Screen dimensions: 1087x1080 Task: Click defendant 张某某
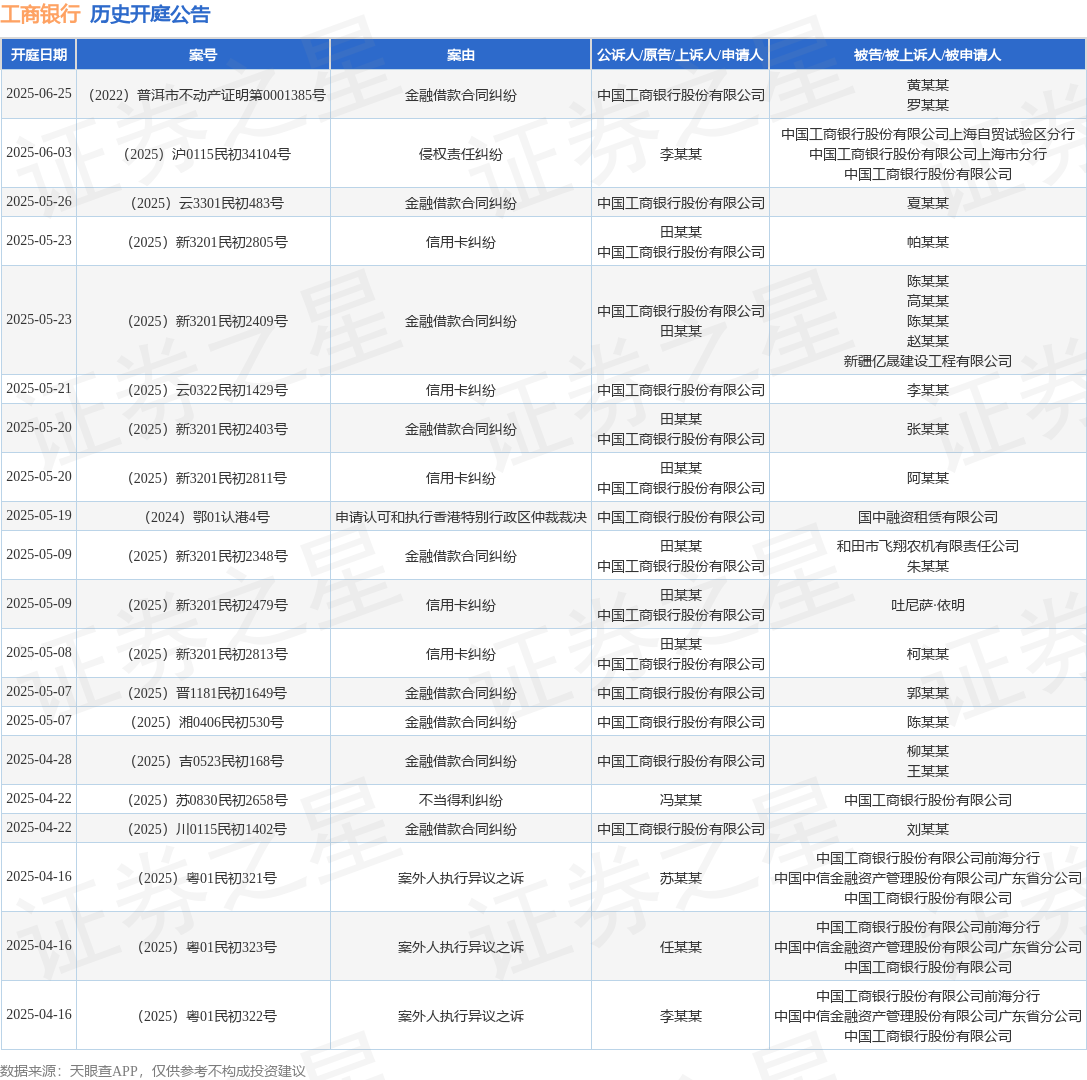(928, 429)
